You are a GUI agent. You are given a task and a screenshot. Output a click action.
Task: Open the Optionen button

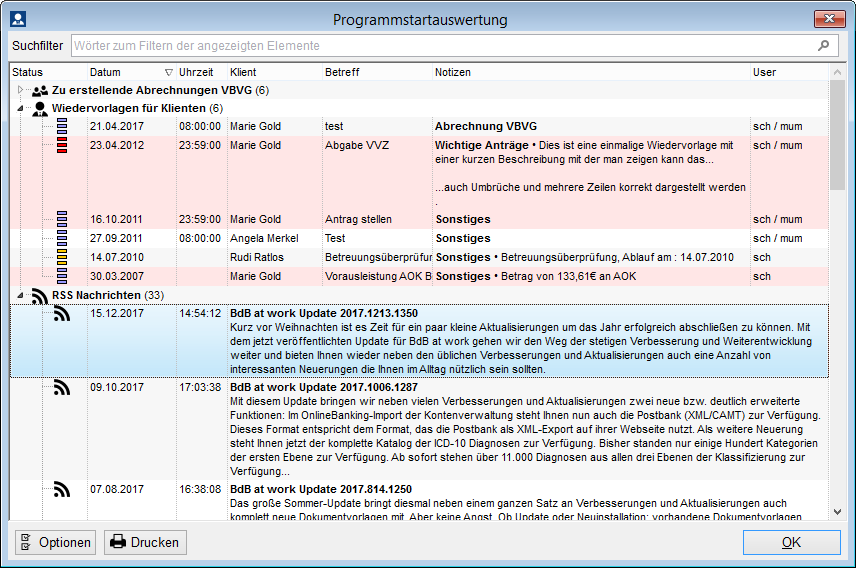click(55, 542)
